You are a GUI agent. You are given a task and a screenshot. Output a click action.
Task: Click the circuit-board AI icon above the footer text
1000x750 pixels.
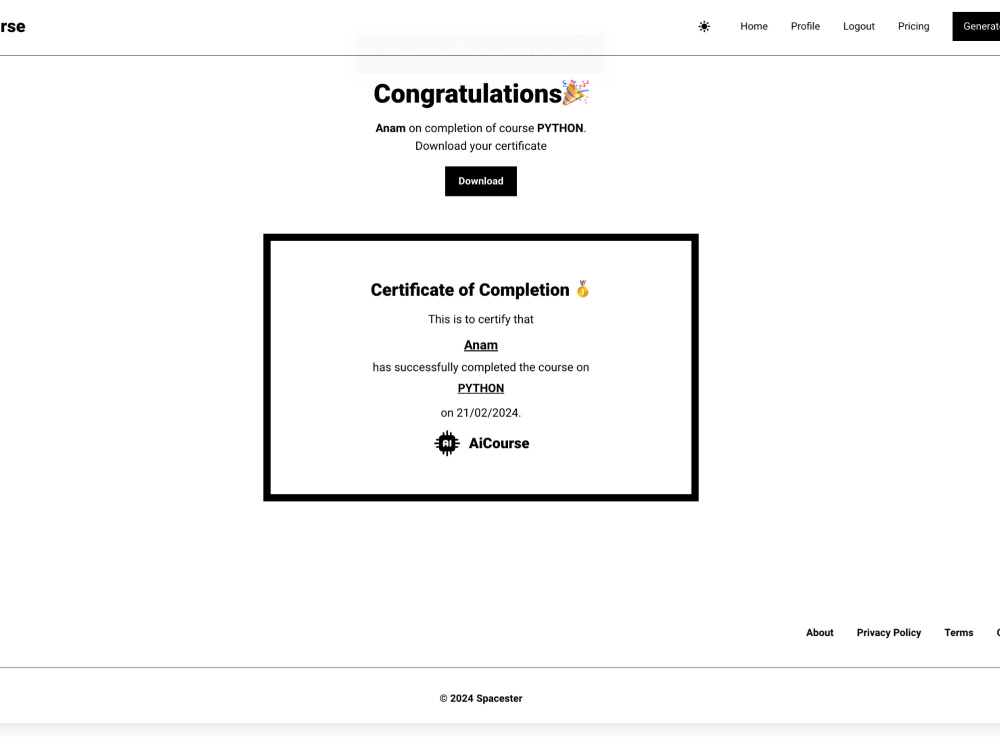point(446,443)
